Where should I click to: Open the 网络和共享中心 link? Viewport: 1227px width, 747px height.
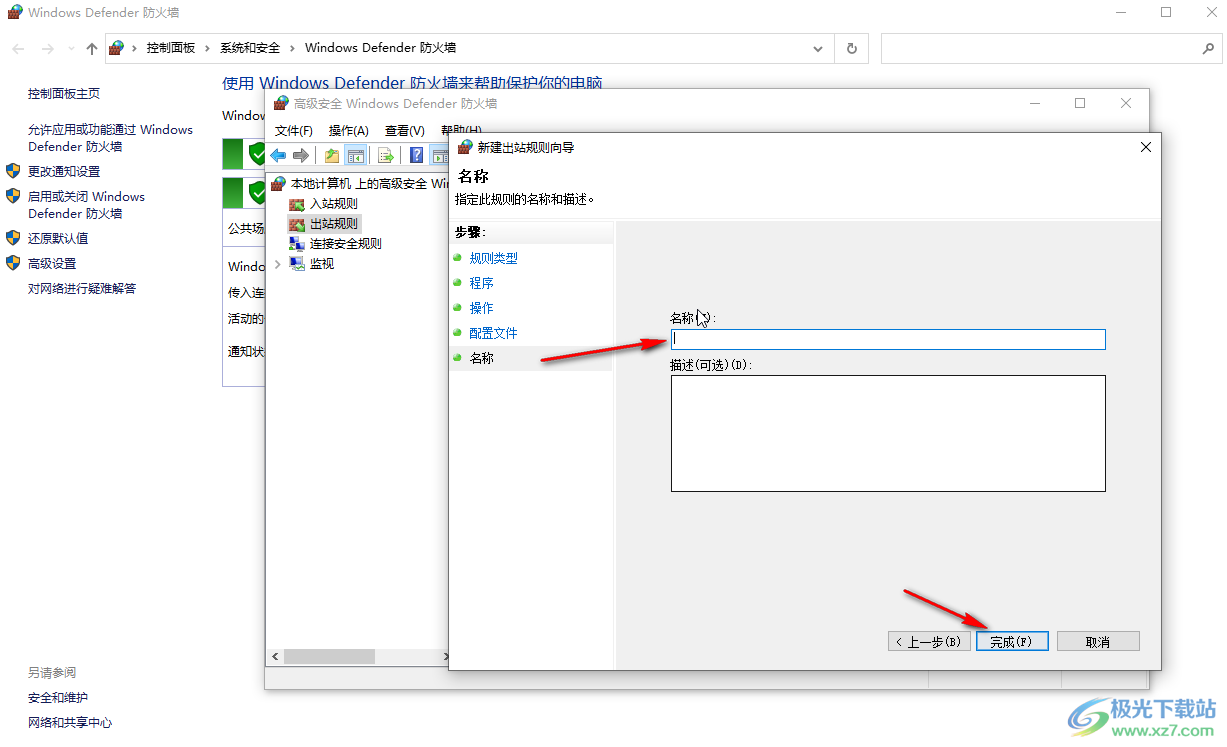click(70, 722)
